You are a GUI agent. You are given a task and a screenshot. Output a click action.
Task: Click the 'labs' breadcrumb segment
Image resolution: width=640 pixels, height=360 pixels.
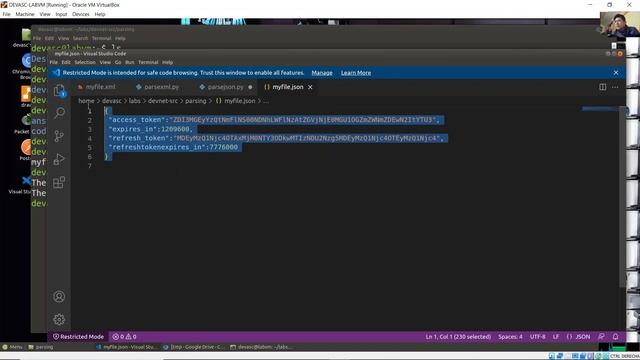coord(134,101)
